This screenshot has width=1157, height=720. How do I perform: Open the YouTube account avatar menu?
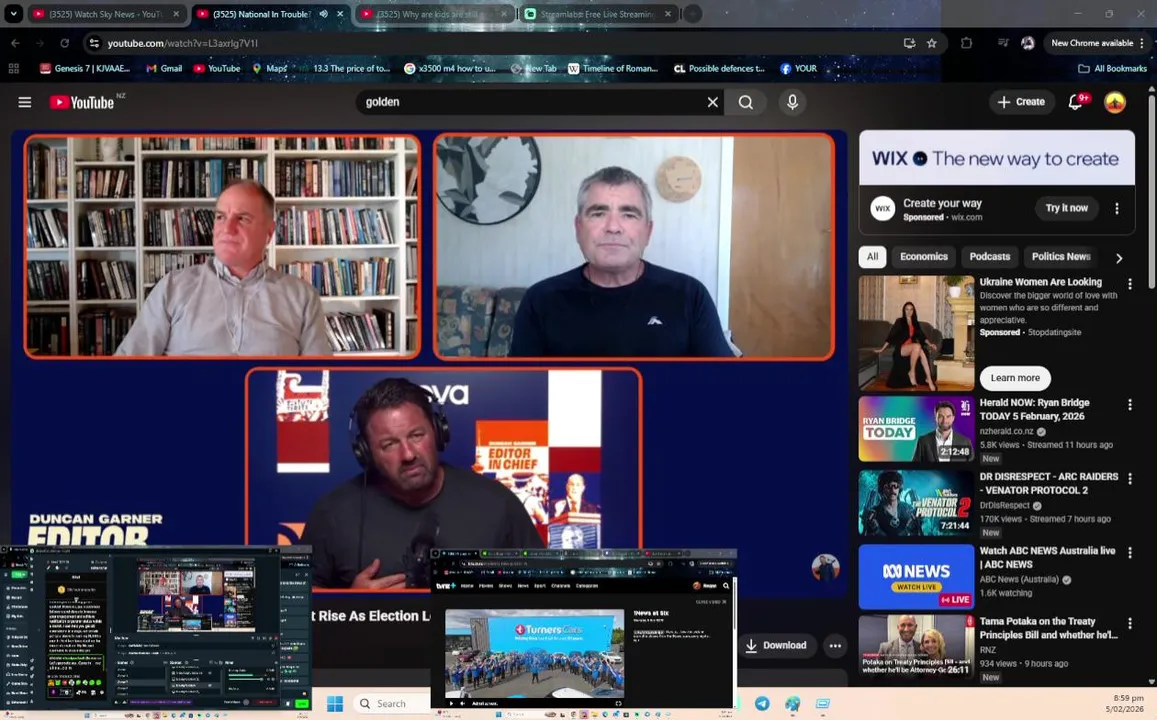click(x=1114, y=102)
